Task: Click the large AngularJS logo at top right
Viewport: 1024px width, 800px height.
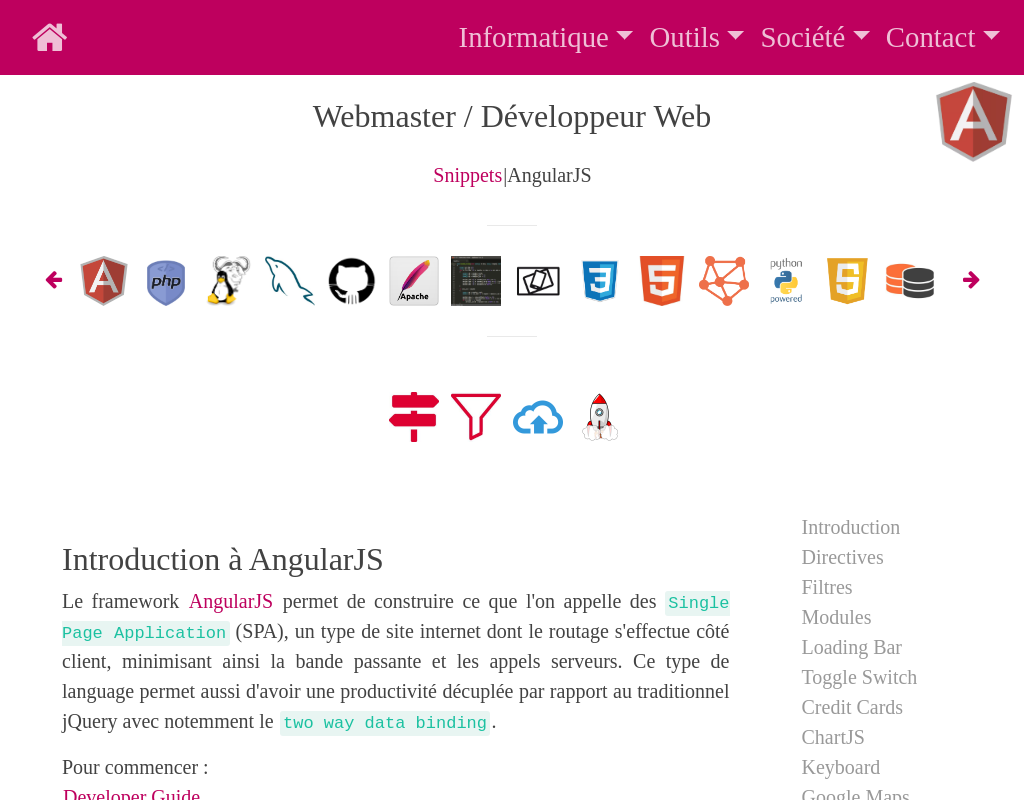Action: pyautogui.click(x=974, y=121)
